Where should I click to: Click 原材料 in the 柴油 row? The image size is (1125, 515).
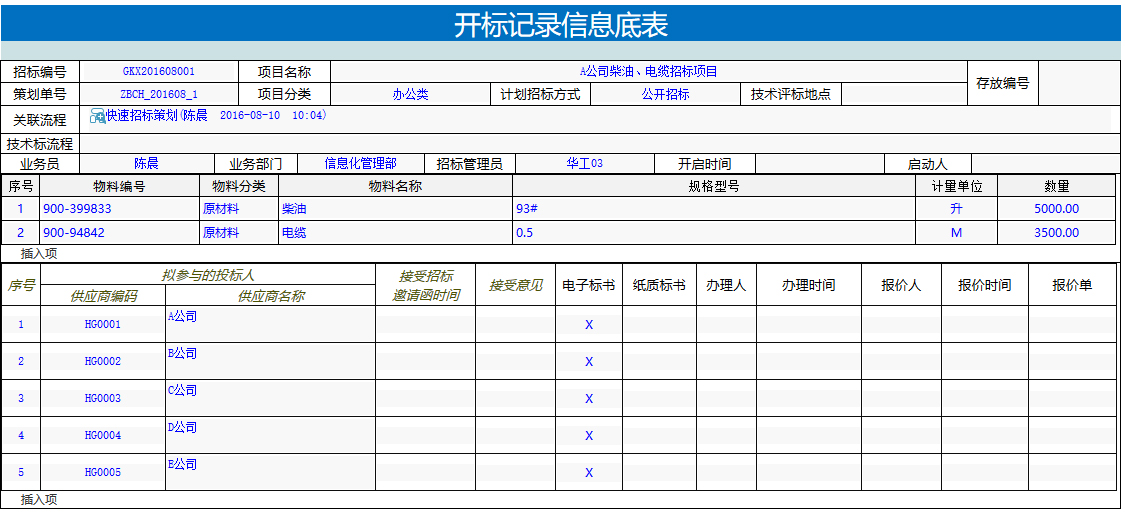[x=221, y=209]
